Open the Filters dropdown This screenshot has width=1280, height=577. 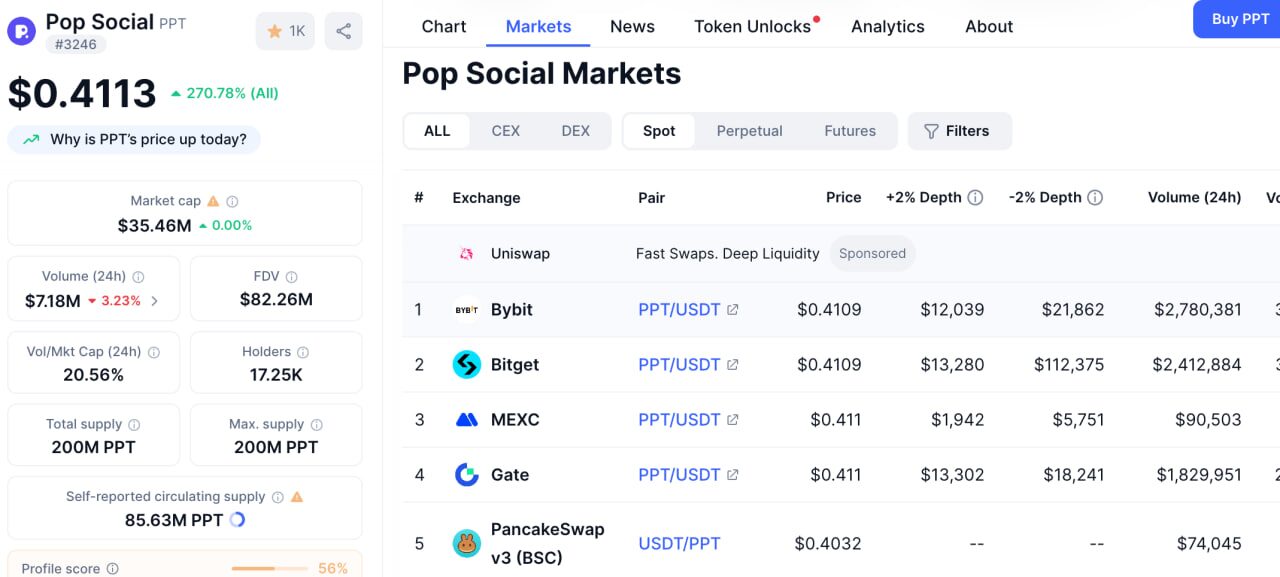[x=959, y=131]
